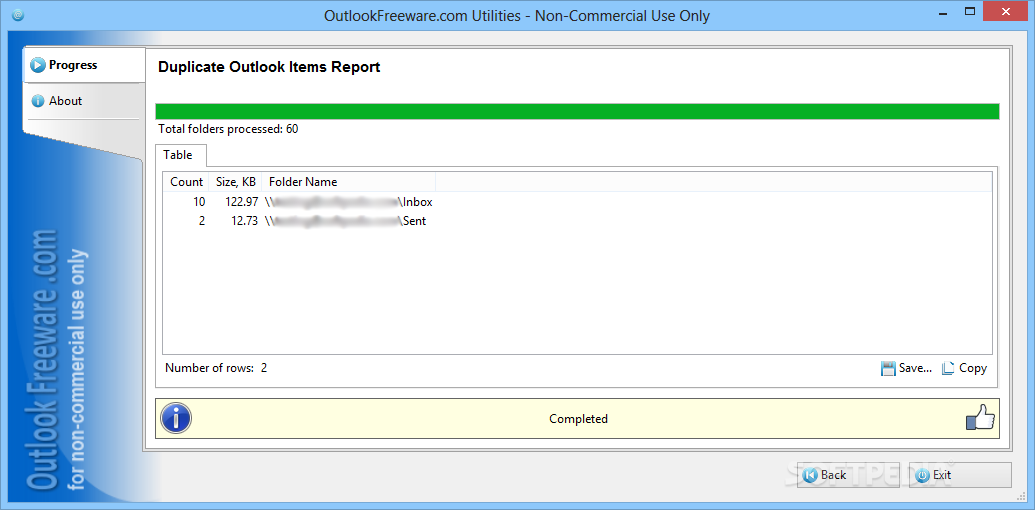This screenshot has width=1035, height=510.
Task: Click the Exit button
Action: (960, 474)
